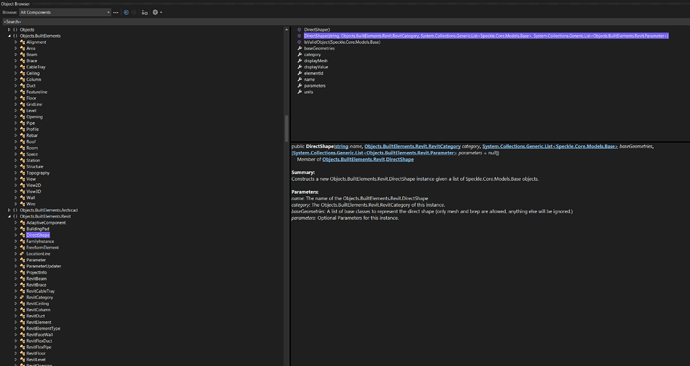The height and width of the screenshot is (366, 690).
Task: Collapse the Objects.BuiltElements.Revit namespace
Action: [9, 216]
